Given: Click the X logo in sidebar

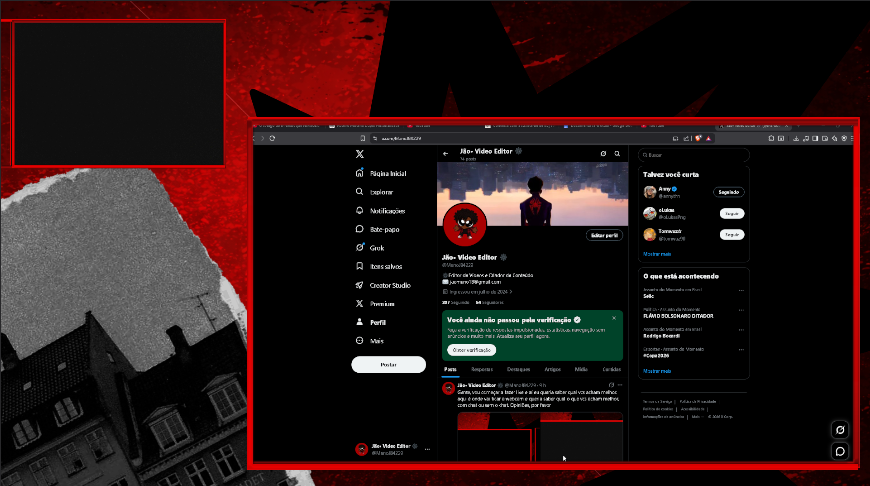Looking at the screenshot, I should 360,154.
